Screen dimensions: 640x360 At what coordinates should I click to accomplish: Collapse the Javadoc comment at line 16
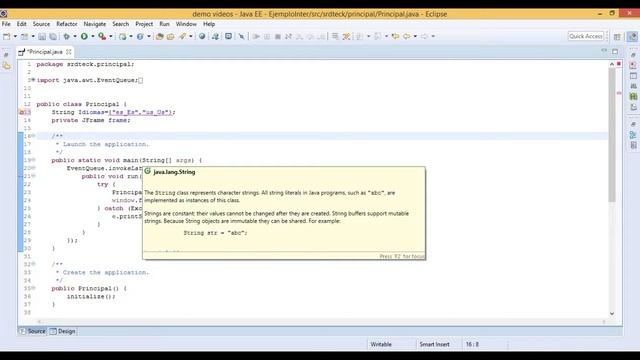(x=33, y=136)
